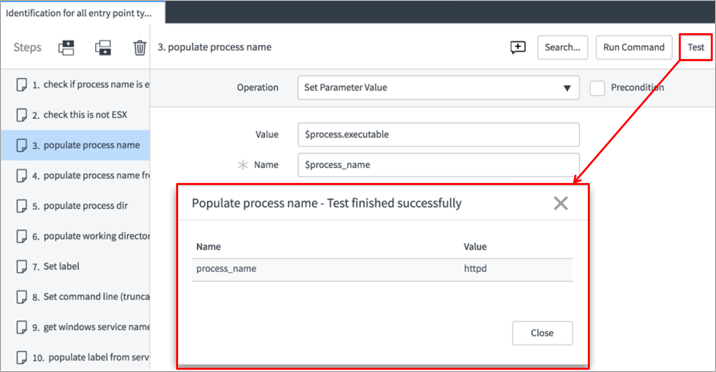Click the httpd value cell
This screenshot has height=372, width=716.
tap(475, 269)
